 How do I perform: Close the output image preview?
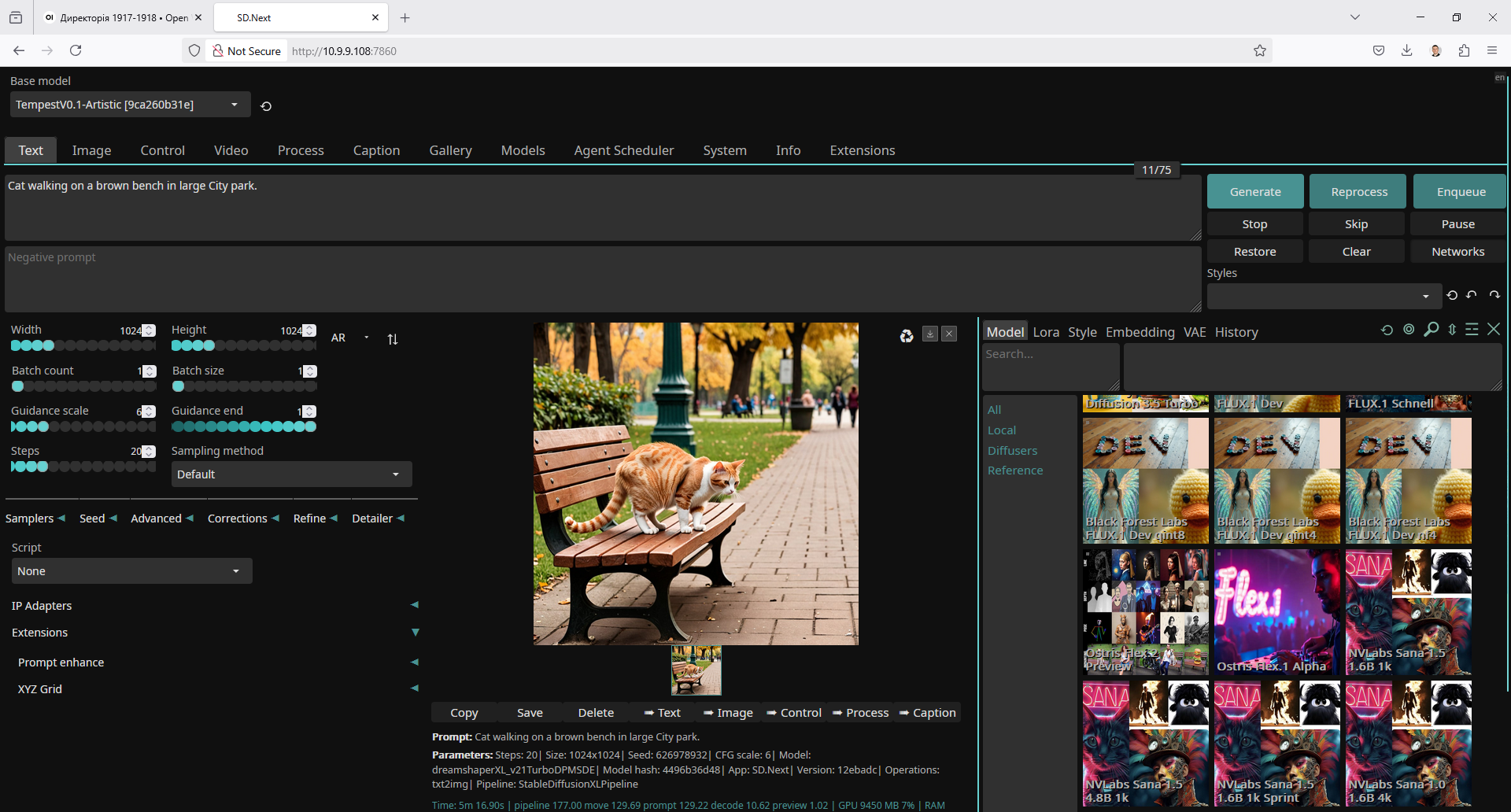coord(950,334)
